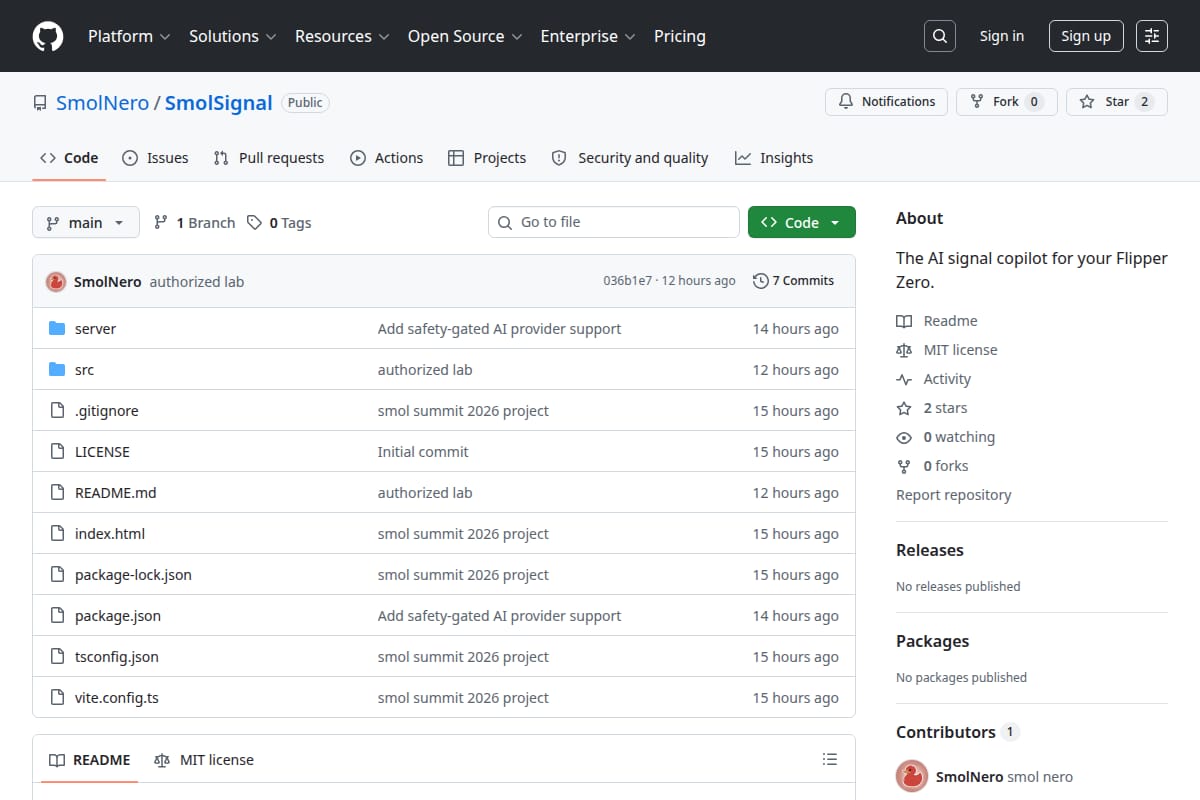Expand the main branch dropdown
Viewport: 1200px width, 800px height.
click(x=85, y=222)
